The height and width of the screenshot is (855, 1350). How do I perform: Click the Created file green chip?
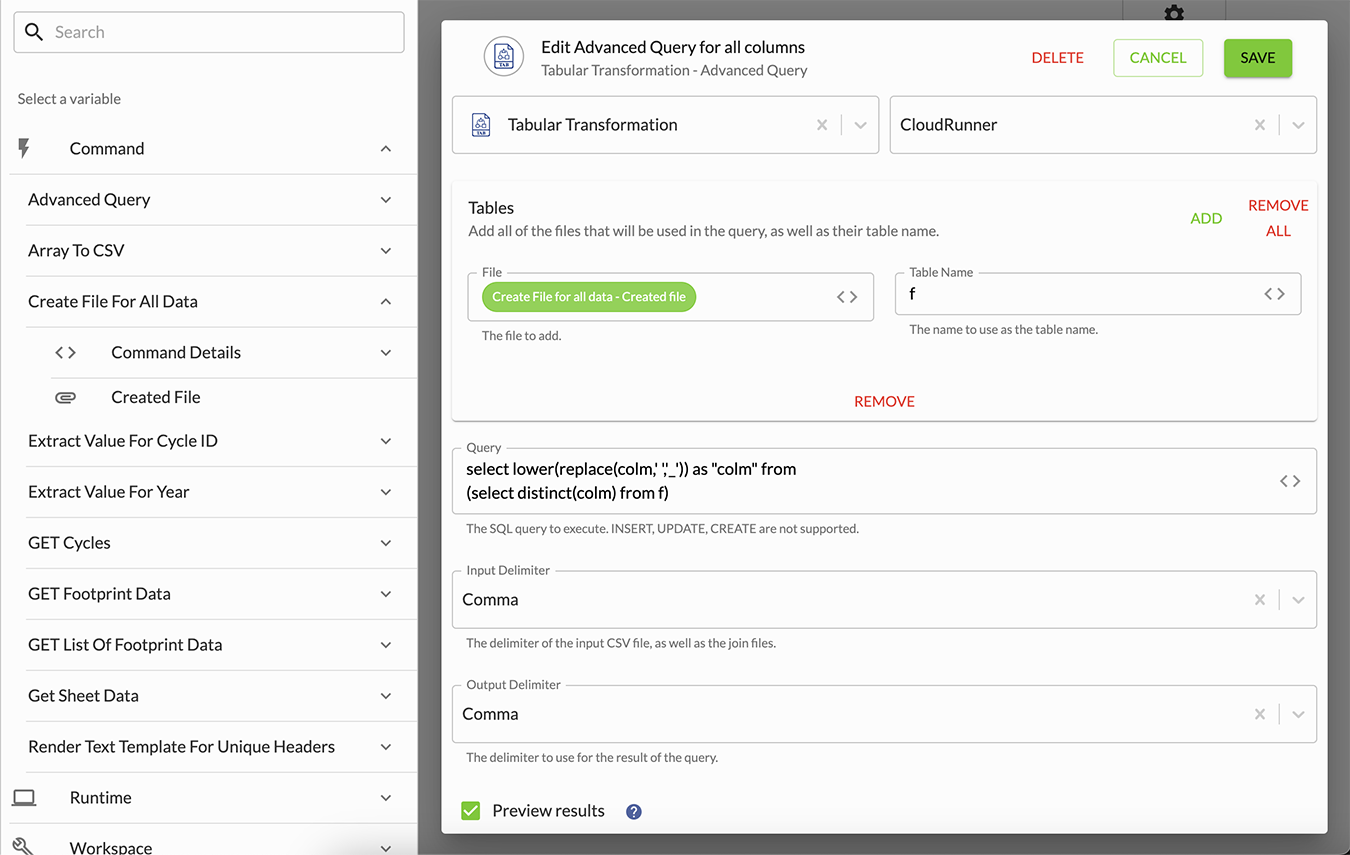point(589,297)
